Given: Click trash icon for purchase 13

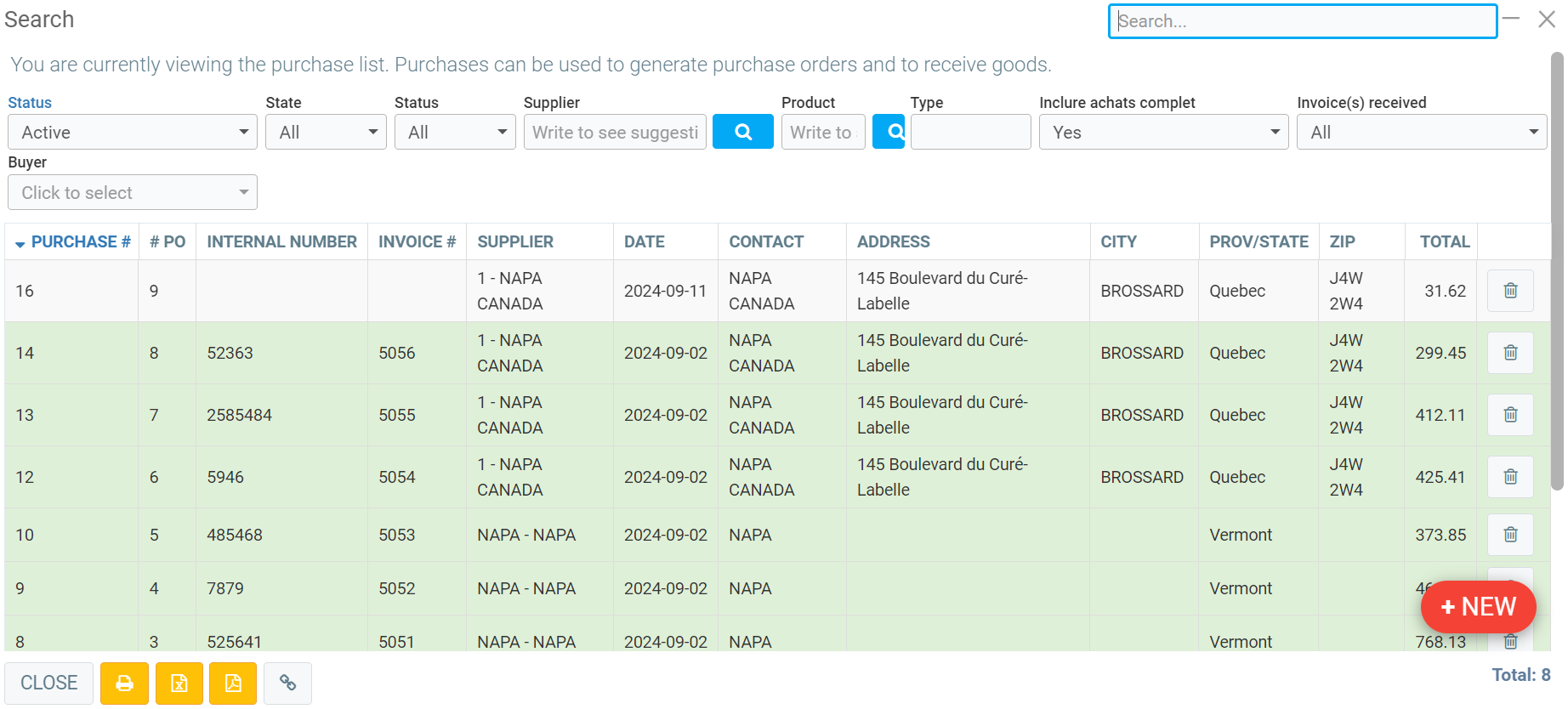Looking at the screenshot, I should coord(1509,415).
